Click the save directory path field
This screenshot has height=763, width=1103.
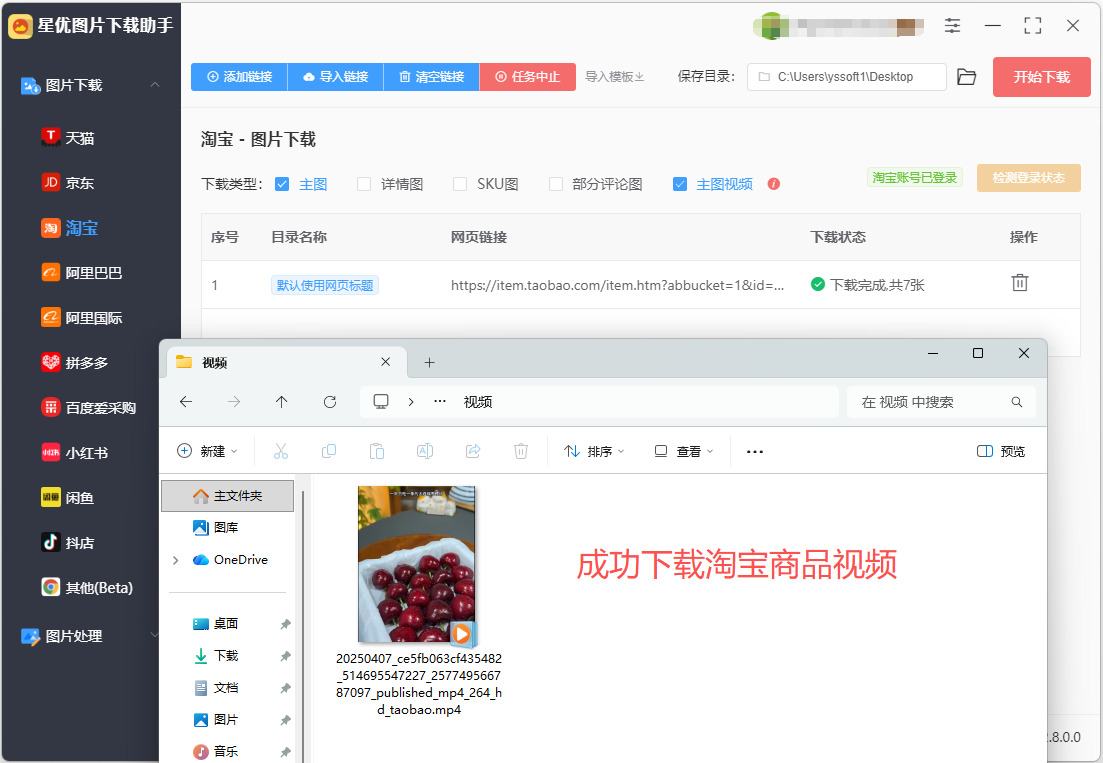[847, 77]
